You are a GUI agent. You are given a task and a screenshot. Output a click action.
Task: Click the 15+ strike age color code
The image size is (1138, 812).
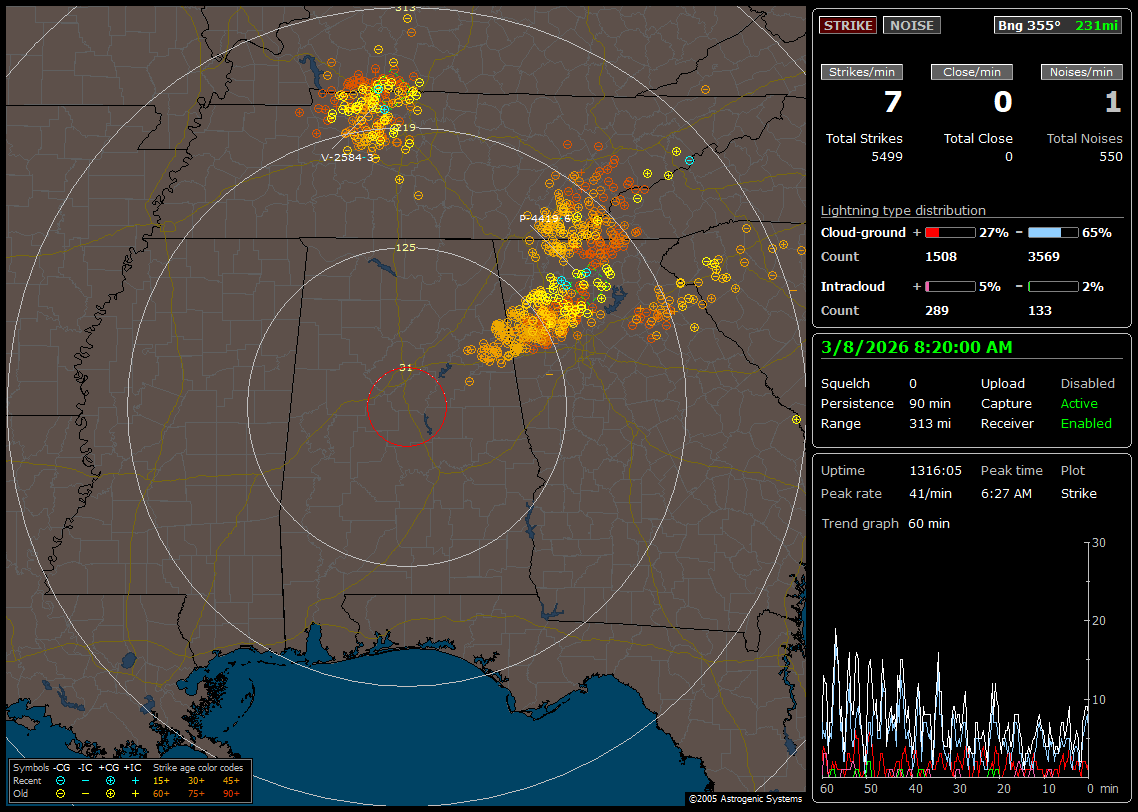[x=161, y=780]
